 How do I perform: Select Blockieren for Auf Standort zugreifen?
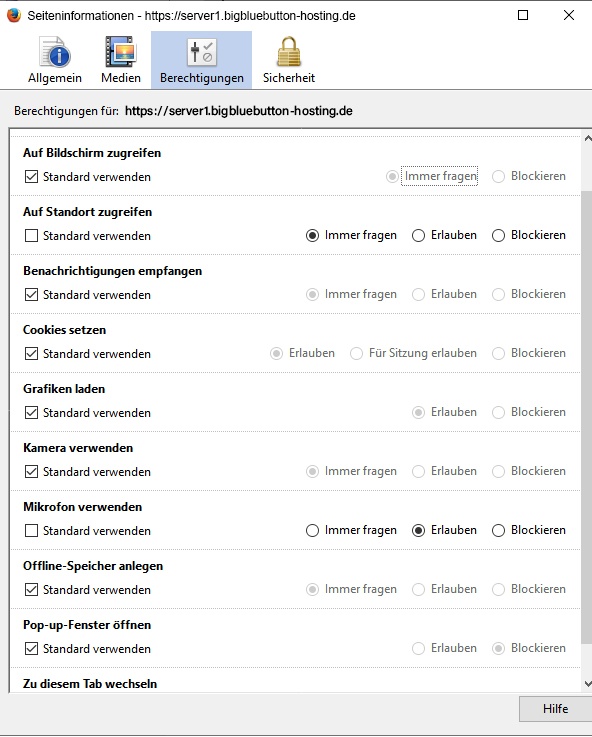point(498,235)
